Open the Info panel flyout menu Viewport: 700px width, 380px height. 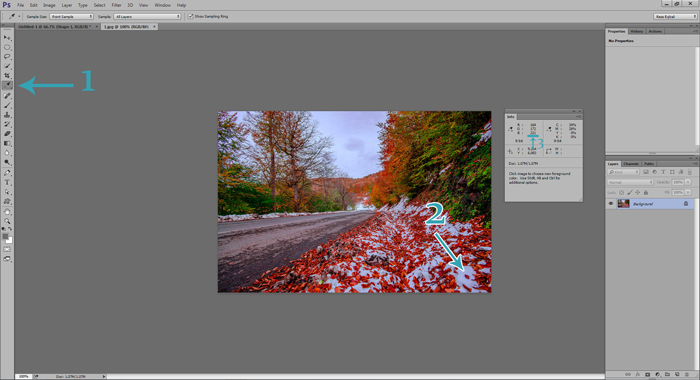pos(578,117)
